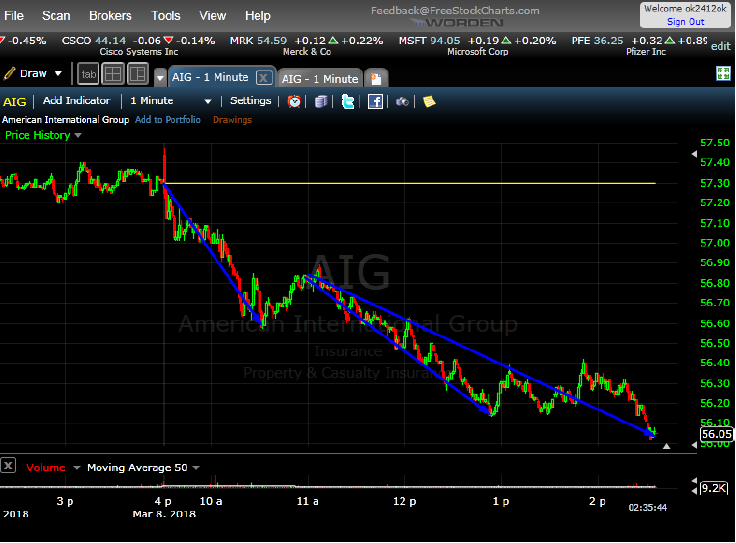Click the 57.50 price axis label

click(714, 143)
